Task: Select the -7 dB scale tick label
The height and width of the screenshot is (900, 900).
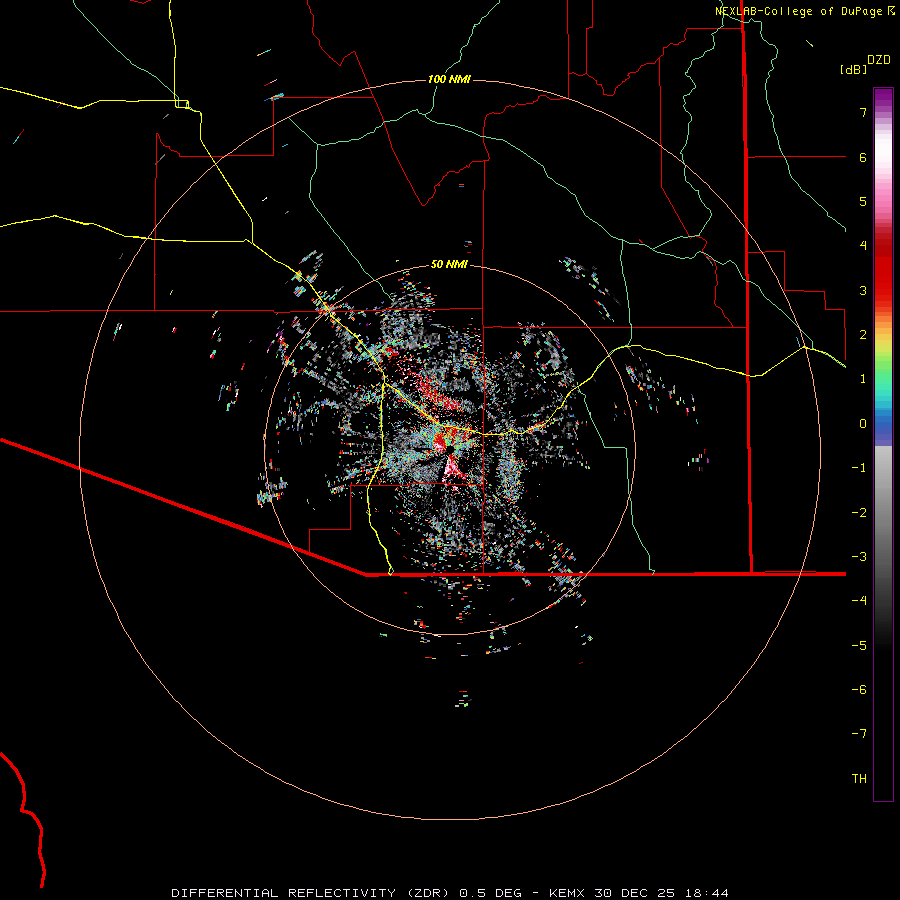Action: (858, 734)
